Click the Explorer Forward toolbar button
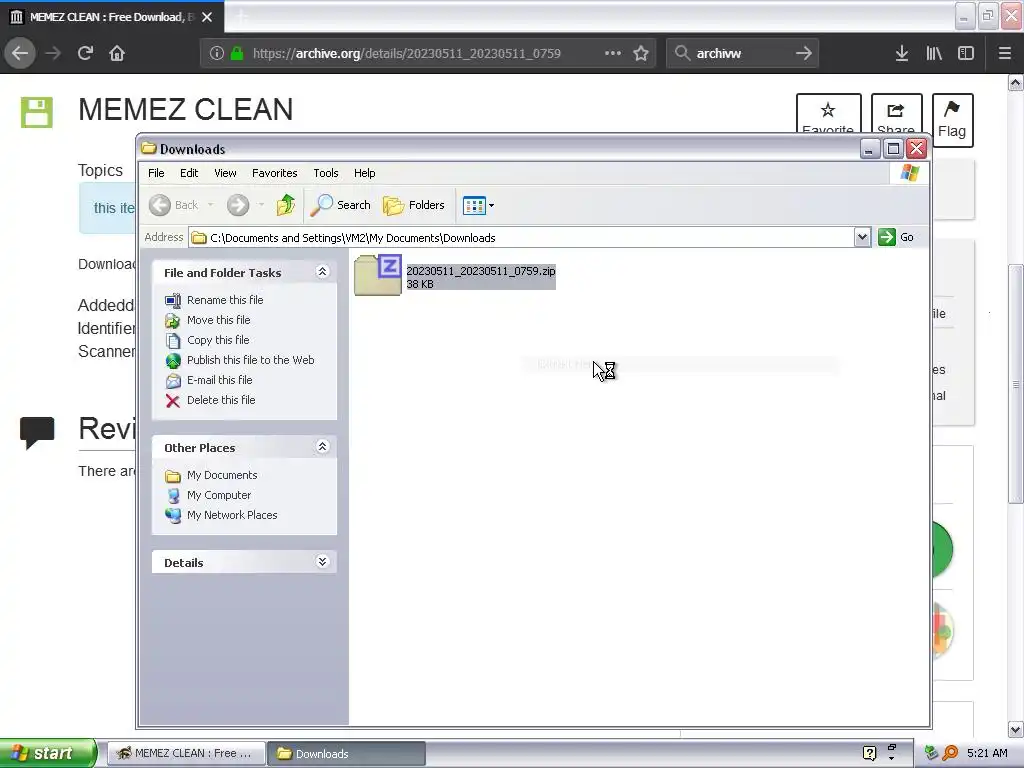The width and height of the screenshot is (1024, 768). 238,205
